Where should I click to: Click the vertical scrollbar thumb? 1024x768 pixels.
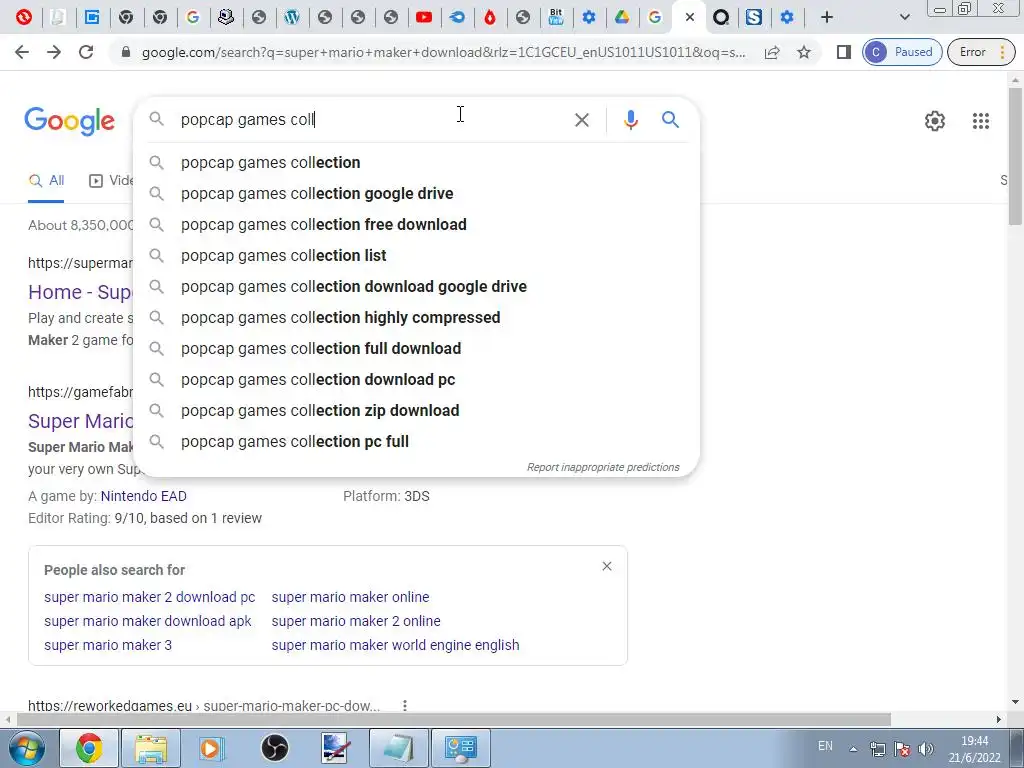pyautogui.click(x=1015, y=155)
